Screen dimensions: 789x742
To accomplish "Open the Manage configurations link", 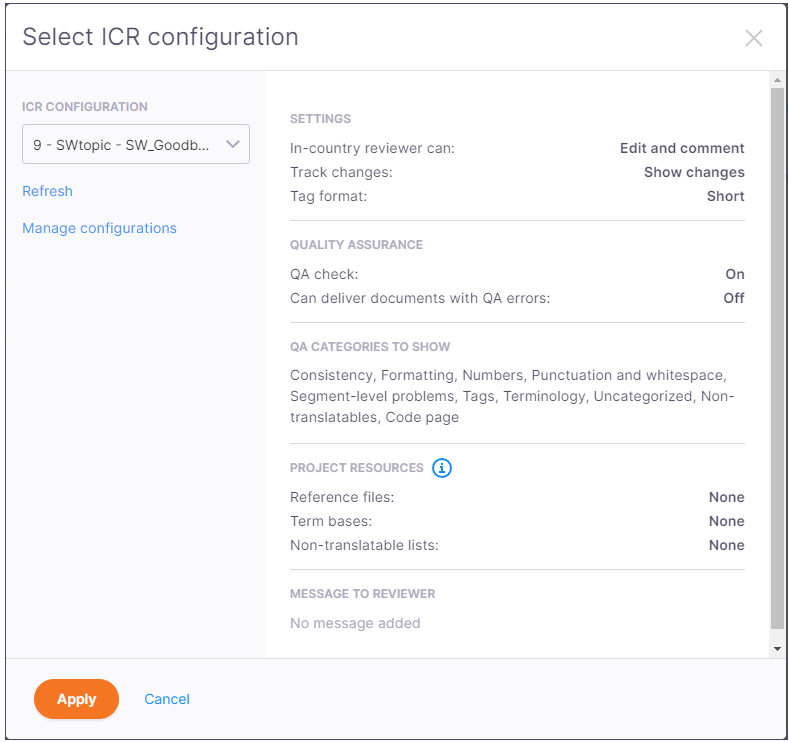I will tap(99, 228).
